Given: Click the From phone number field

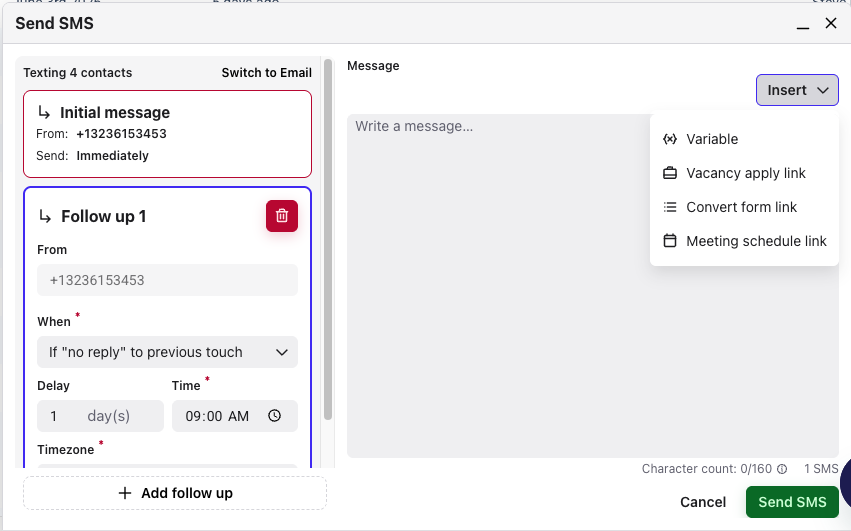Looking at the screenshot, I should (167, 280).
